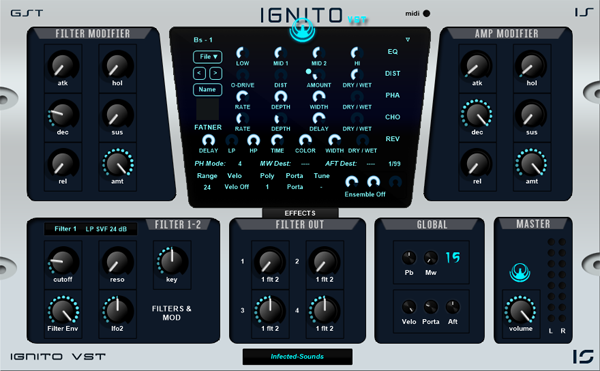Adjust the O-DRIVE knob
600x371 pixels.
click(x=242, y=75)
